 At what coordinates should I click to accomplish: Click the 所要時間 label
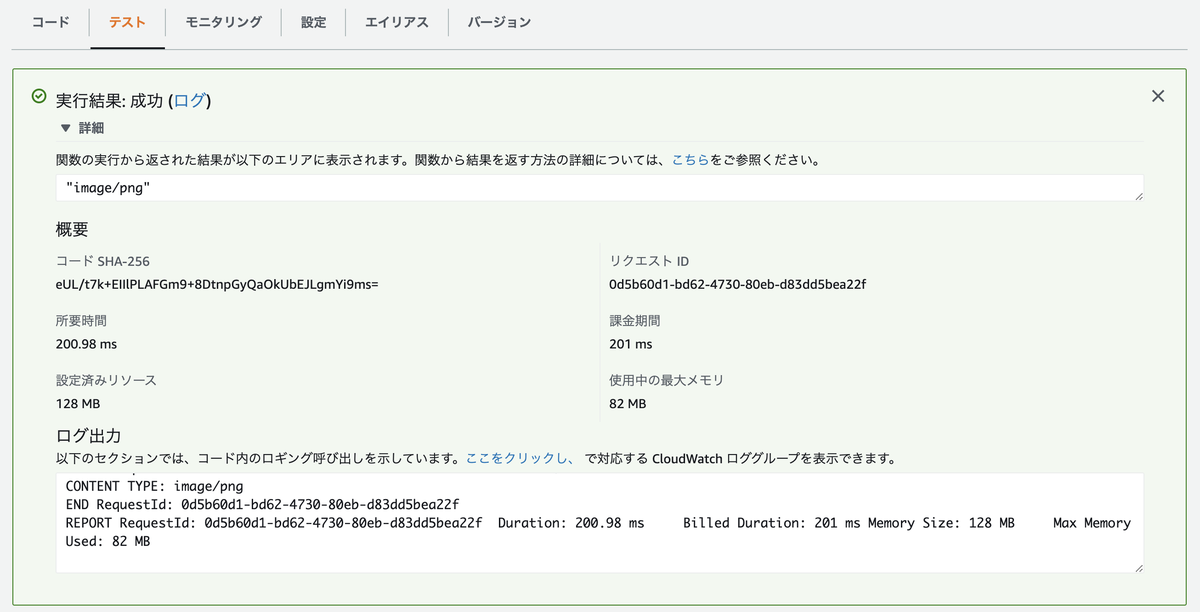pos(81,321)
